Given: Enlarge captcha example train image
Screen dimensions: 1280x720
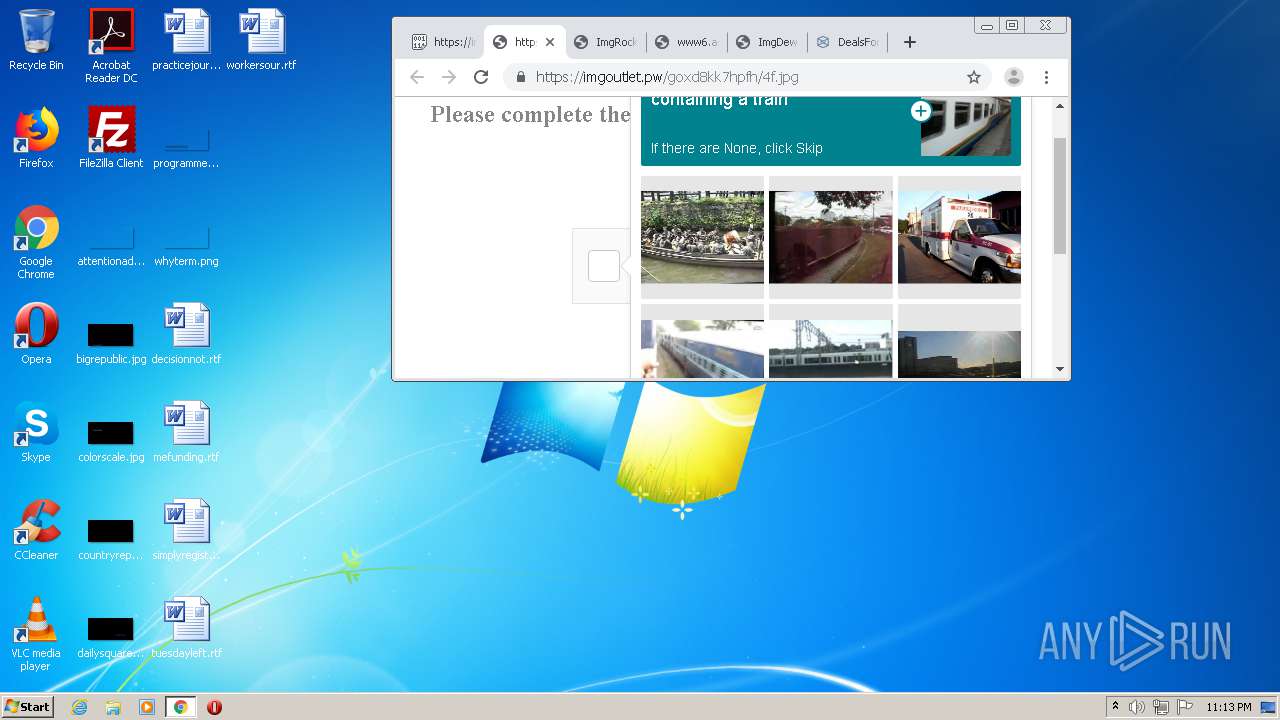Looking at the screenshot, I should coord(921,111).
